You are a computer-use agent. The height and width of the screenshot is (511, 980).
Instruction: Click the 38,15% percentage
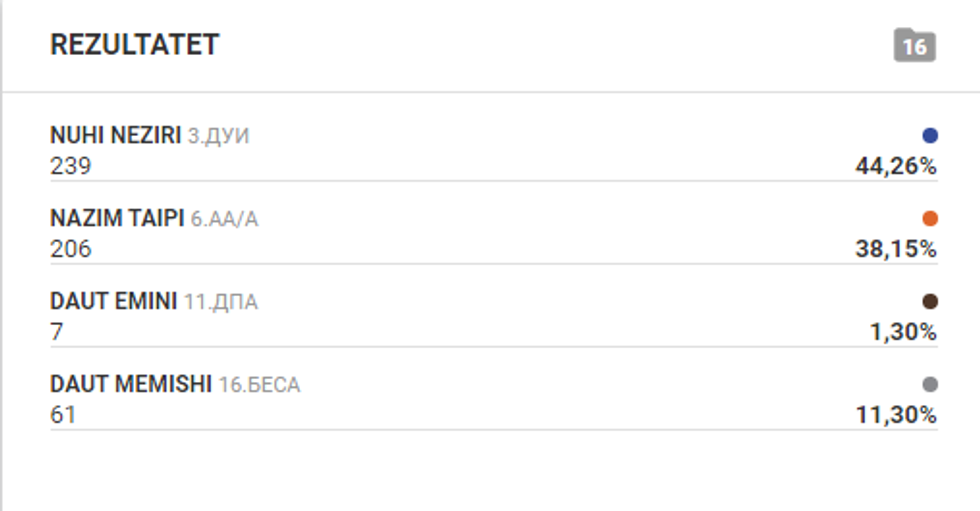(x=895, y=250)
